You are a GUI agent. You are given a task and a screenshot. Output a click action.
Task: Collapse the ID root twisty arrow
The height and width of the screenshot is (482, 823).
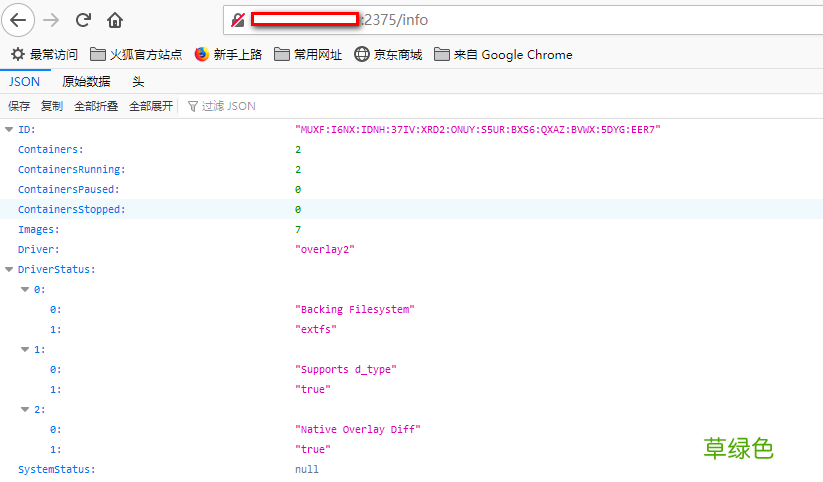[x=9, y=130]
